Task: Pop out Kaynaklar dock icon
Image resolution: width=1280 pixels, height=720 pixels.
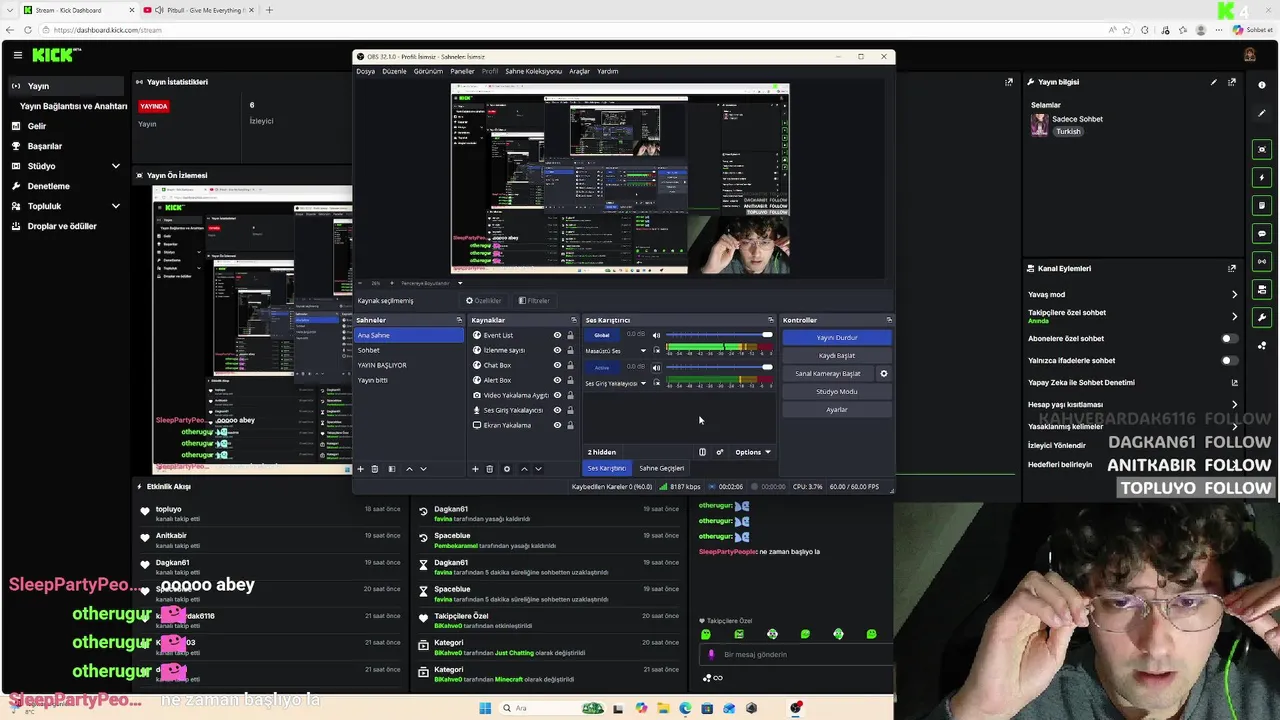Action: pyautogui.click(x=574, y=320)
